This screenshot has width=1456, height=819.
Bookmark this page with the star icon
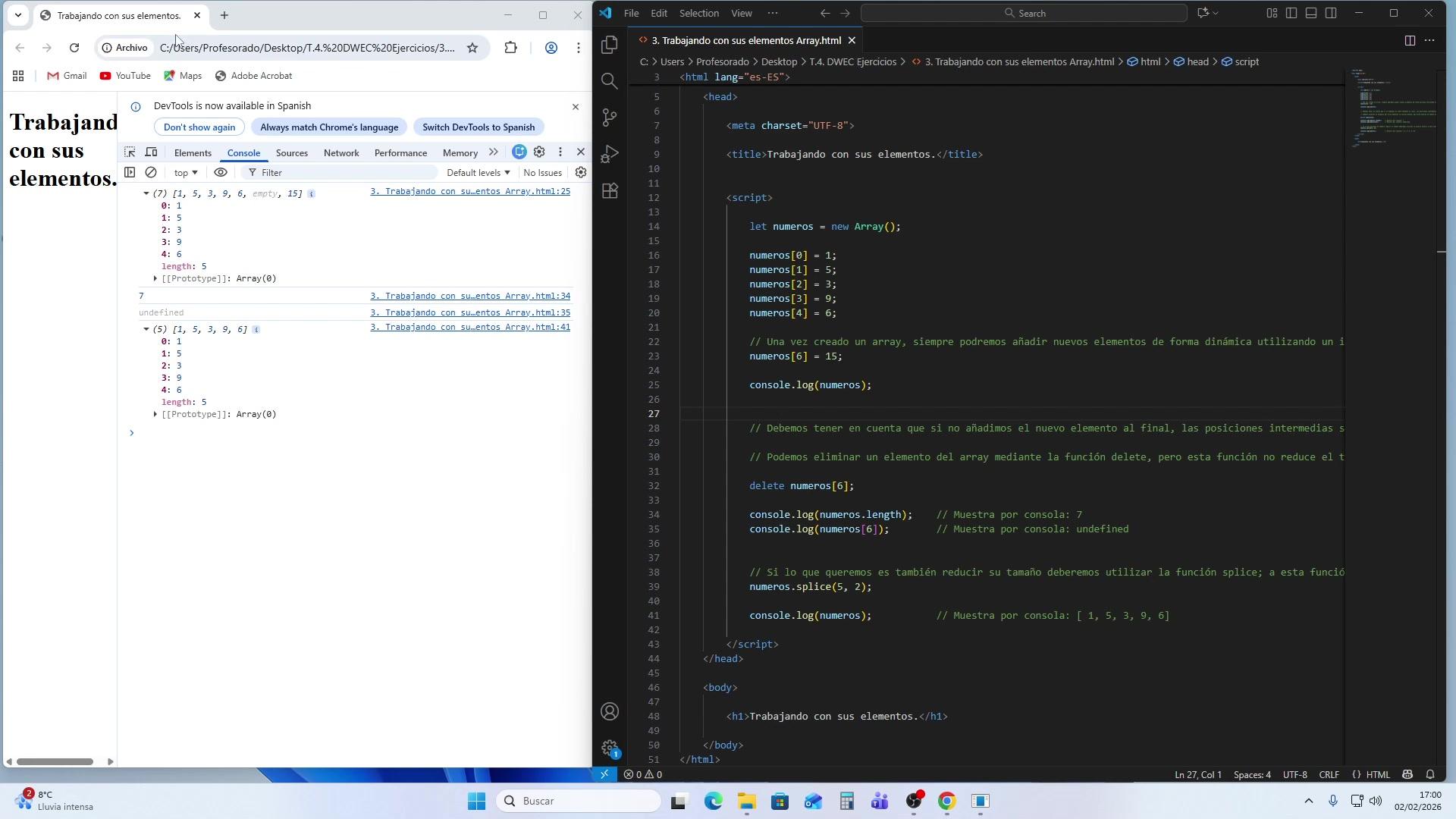point(472,48)
